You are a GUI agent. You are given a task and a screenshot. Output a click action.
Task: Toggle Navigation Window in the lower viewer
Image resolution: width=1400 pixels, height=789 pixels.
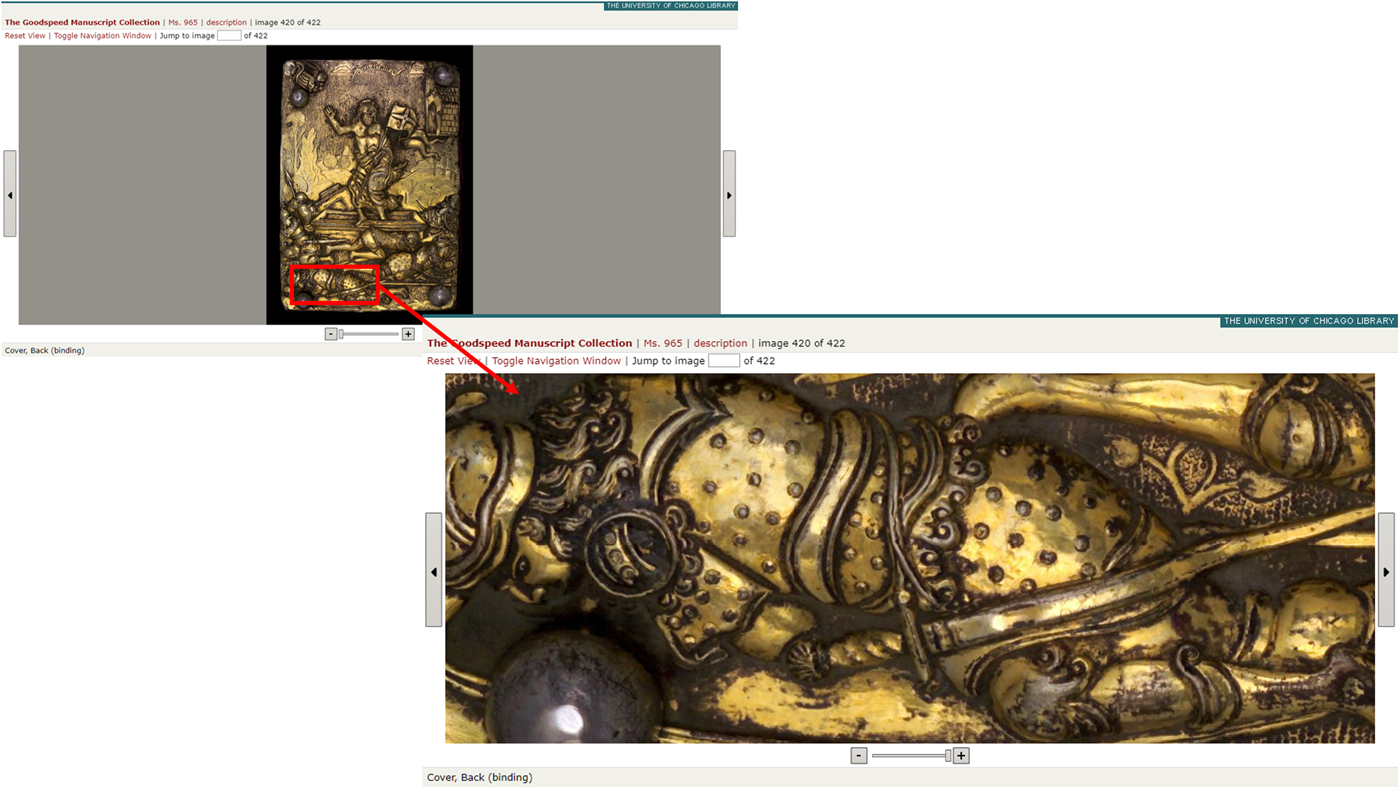click(556, 361)
